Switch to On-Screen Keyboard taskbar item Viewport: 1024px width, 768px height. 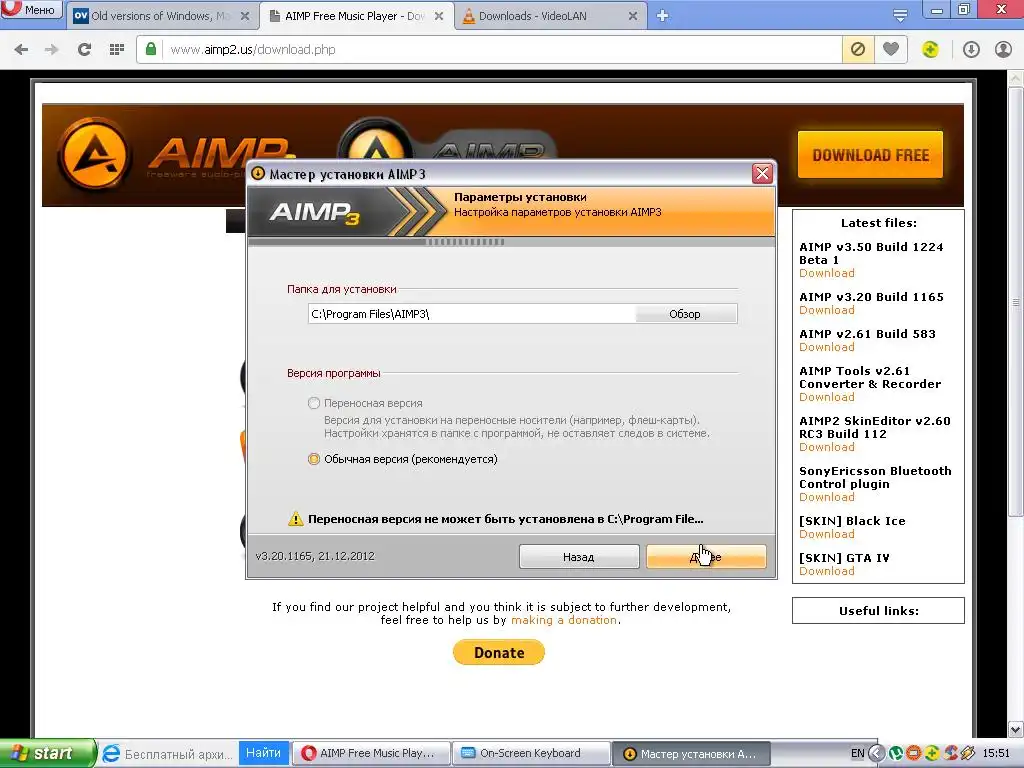(x=531, y=754)
